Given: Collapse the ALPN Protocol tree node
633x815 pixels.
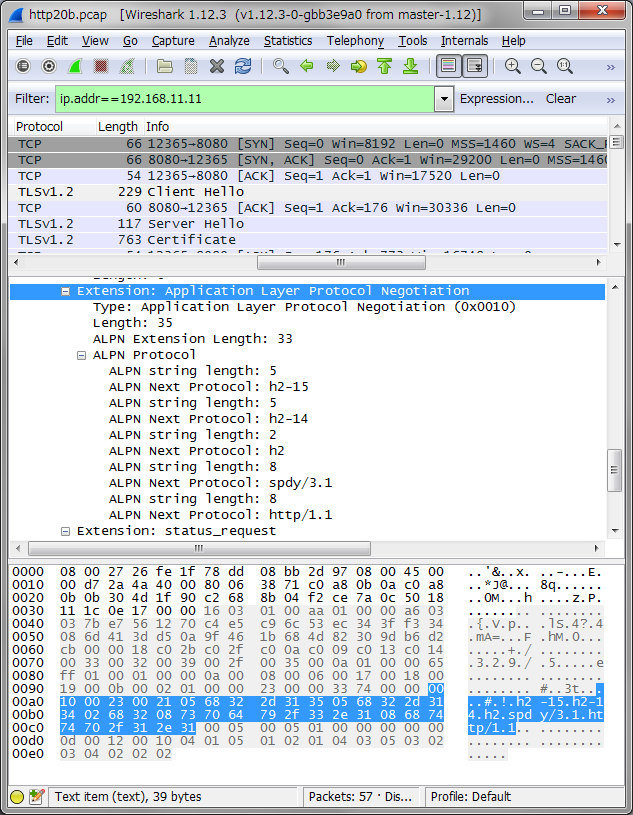Looking at the screenshot, I should coord(81,355).
